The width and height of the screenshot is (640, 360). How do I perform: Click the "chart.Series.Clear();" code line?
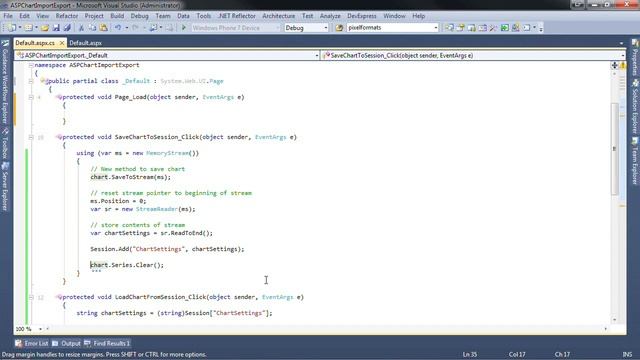coord(127,265)
